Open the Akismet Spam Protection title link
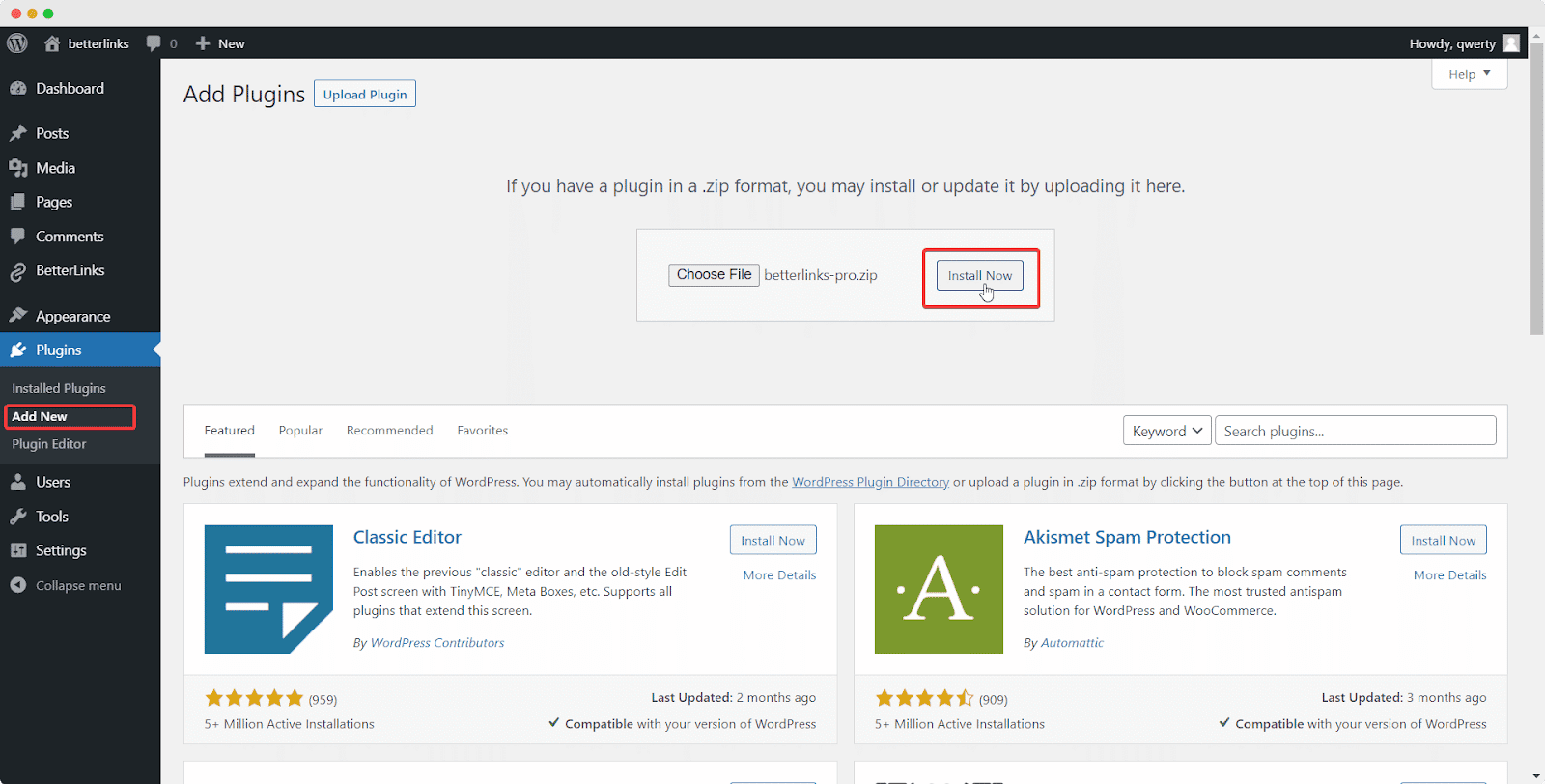Viewport: 1545px width, 784px height. coord(1127,537)
